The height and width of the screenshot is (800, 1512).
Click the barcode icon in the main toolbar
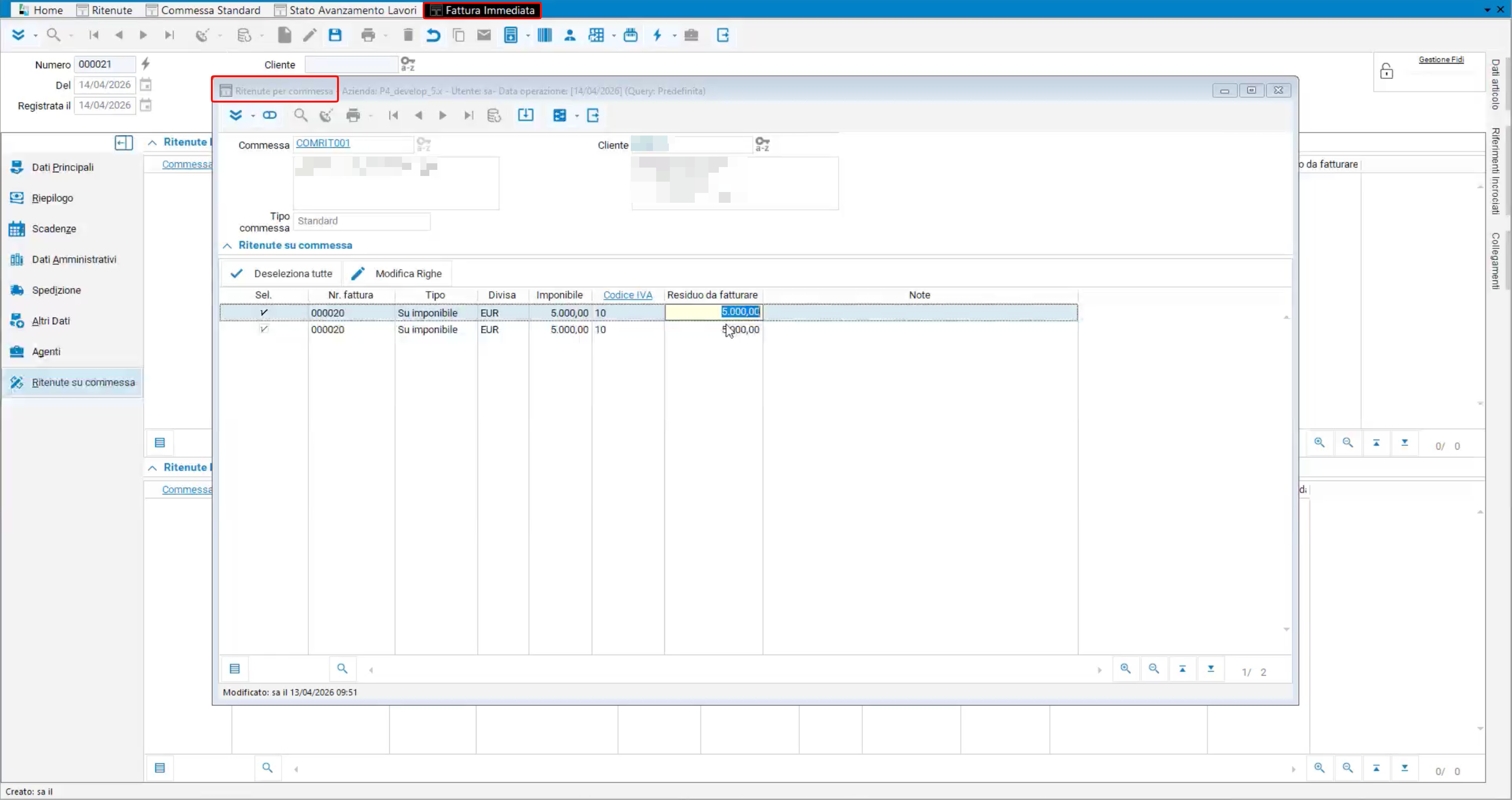(544, 35)
